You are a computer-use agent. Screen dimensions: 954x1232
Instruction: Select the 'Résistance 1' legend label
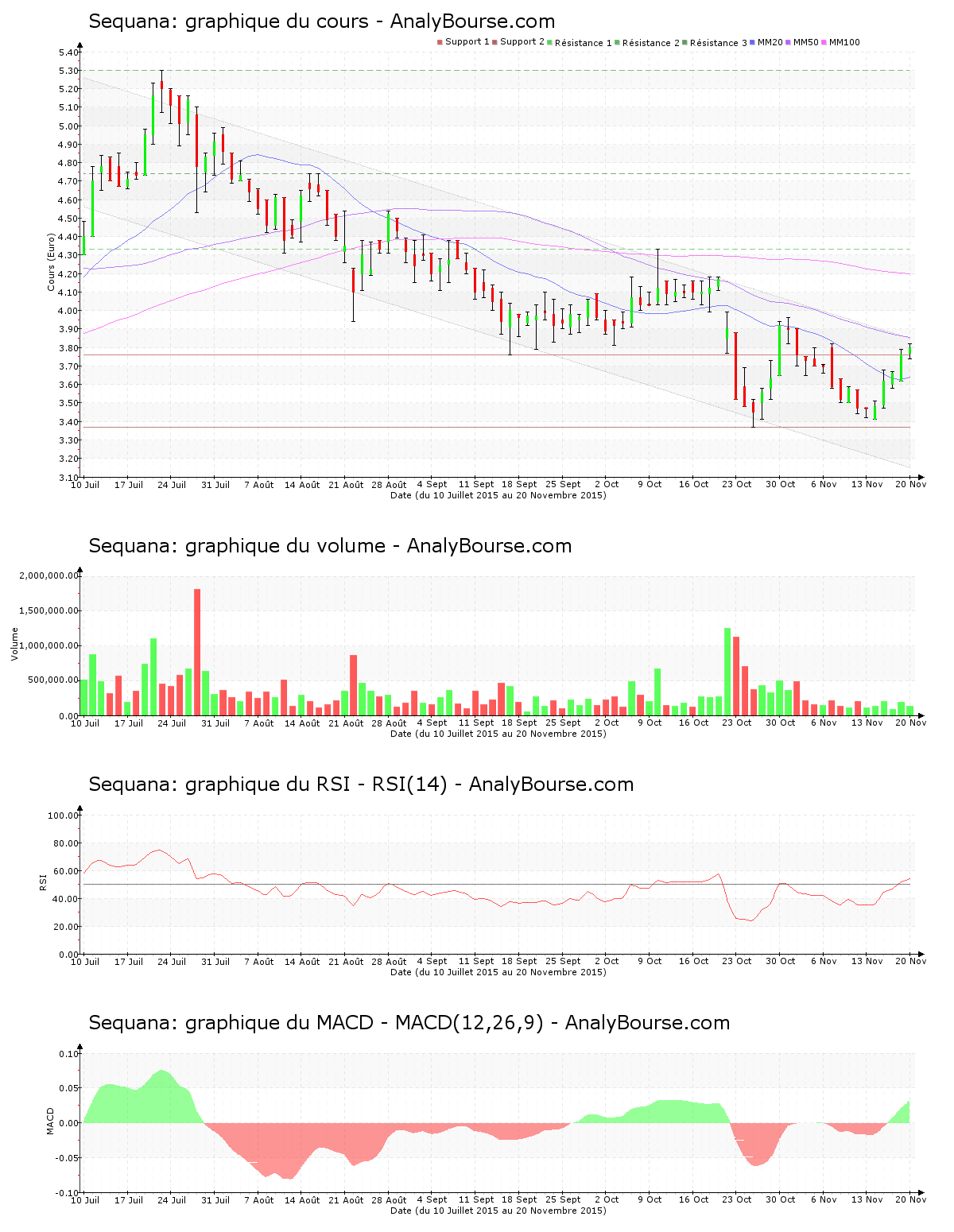[x=584, y=42]
